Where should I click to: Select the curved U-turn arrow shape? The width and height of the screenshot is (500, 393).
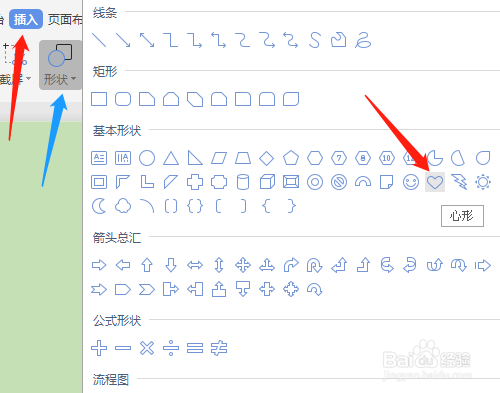tap(315, 265)
